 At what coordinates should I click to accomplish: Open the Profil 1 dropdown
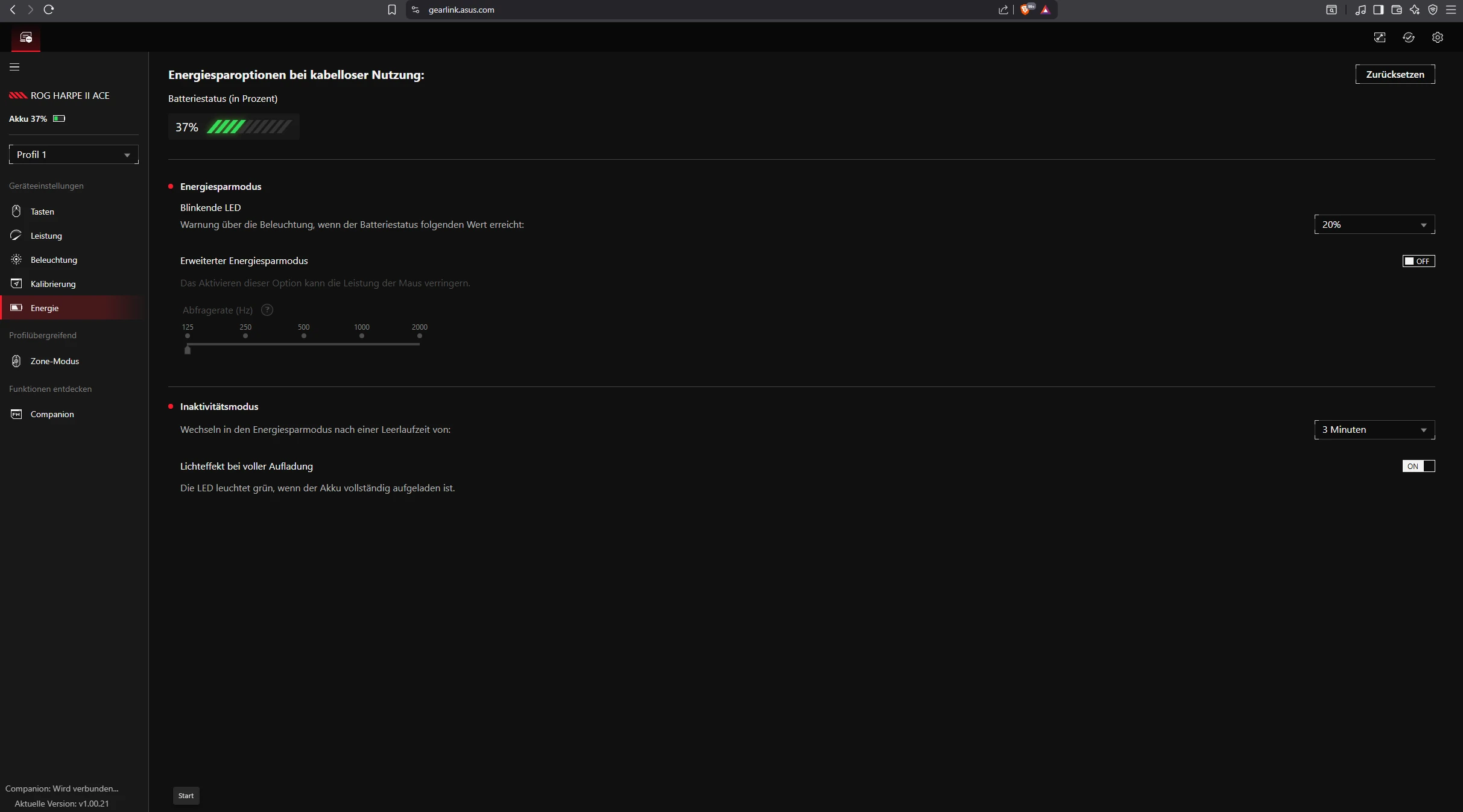[x=74, y=154]
